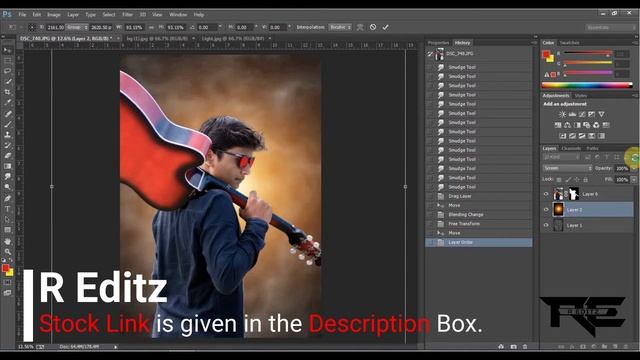Click the foreground color swatch in Color panel
Image resolution: width=640 pixels, height=360 pixels.
coord(546,54)
